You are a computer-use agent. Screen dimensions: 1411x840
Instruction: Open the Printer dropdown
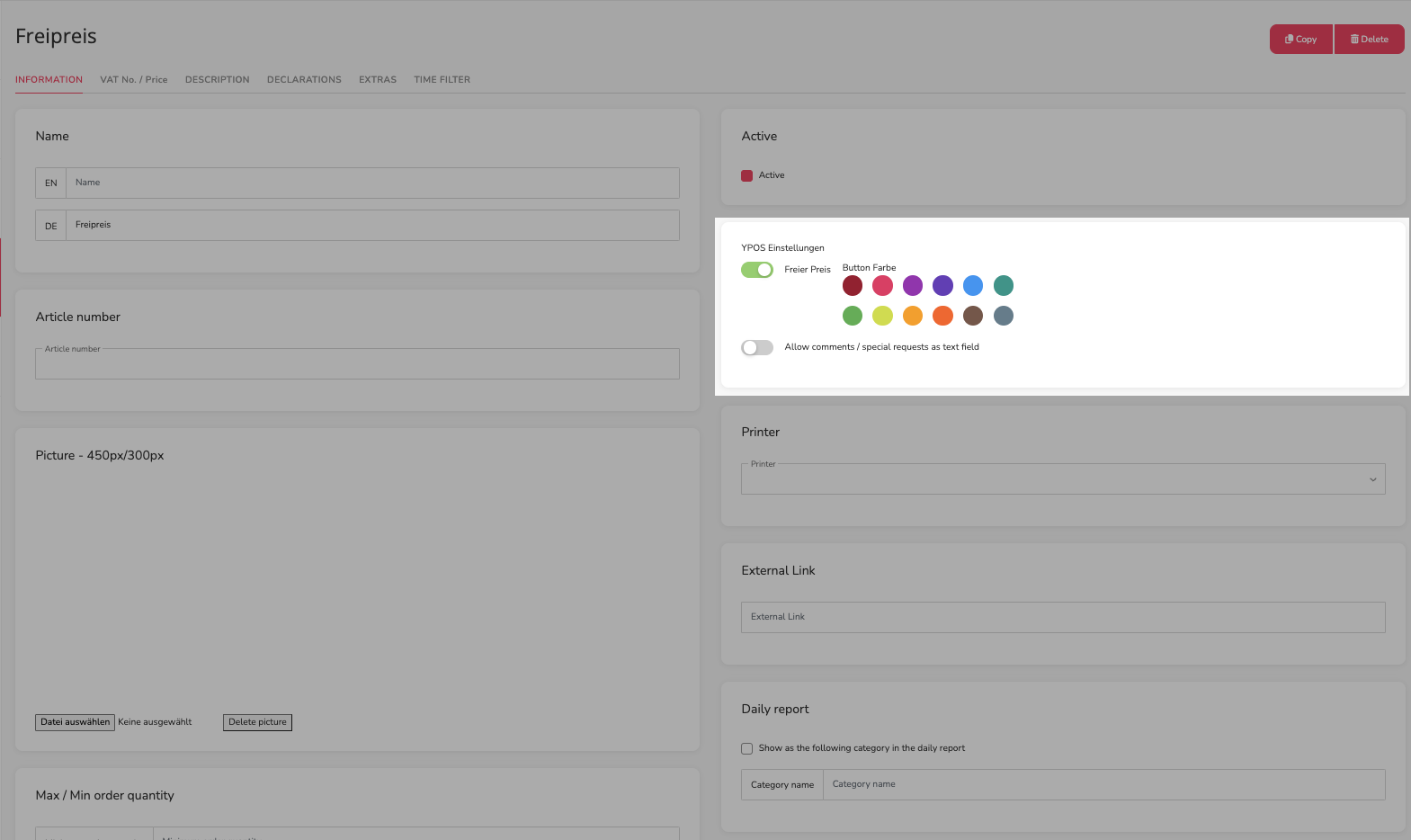[1063, 479]
